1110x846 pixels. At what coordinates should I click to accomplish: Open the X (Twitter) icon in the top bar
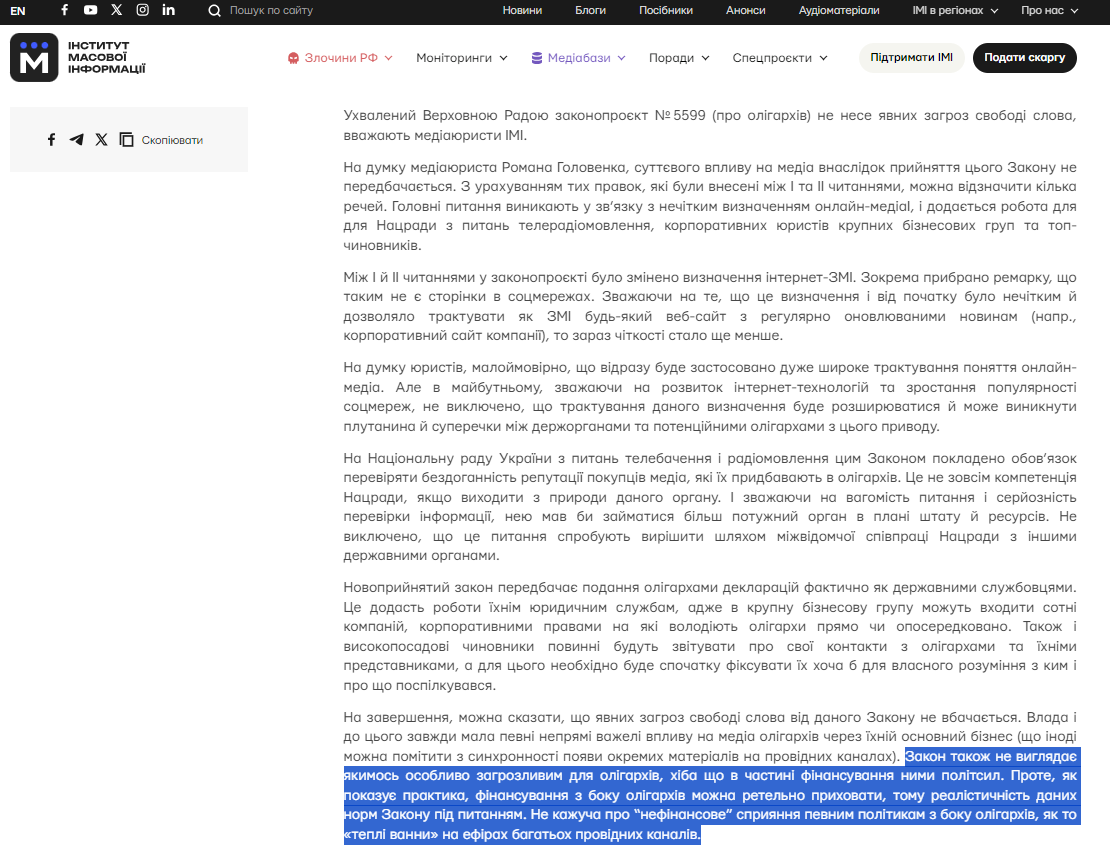pyautogui.click(x=117, y=10)
